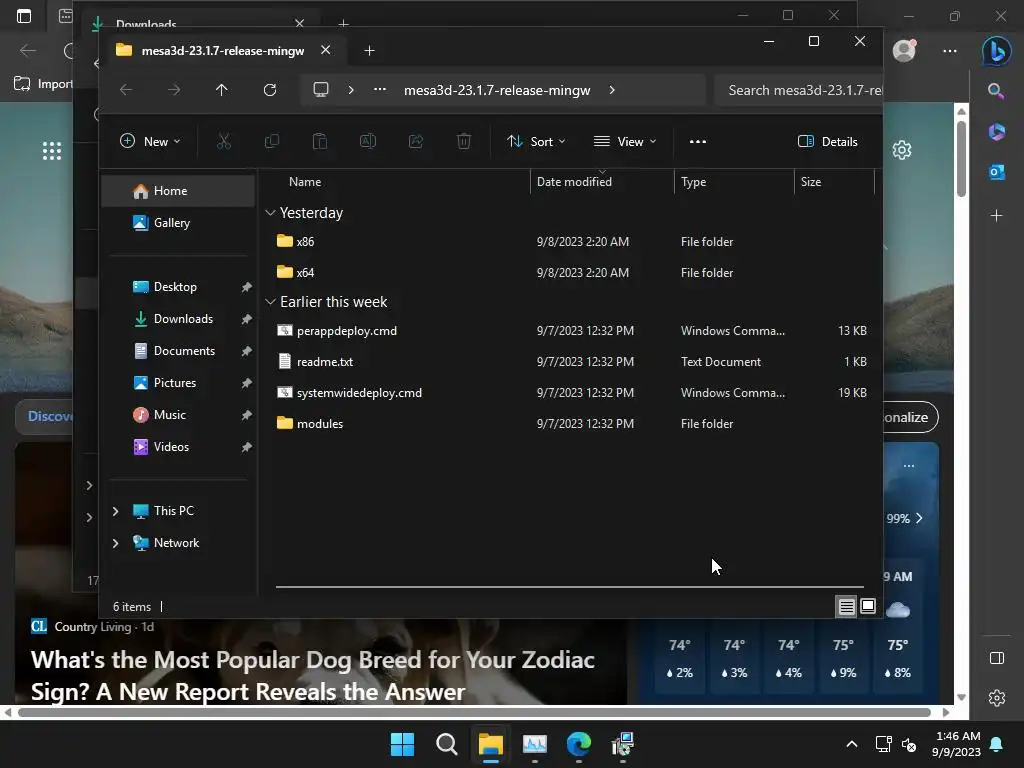Screen dimensions: 1024x768
Task: Unpin Music from Quick access
Action: 246,415
